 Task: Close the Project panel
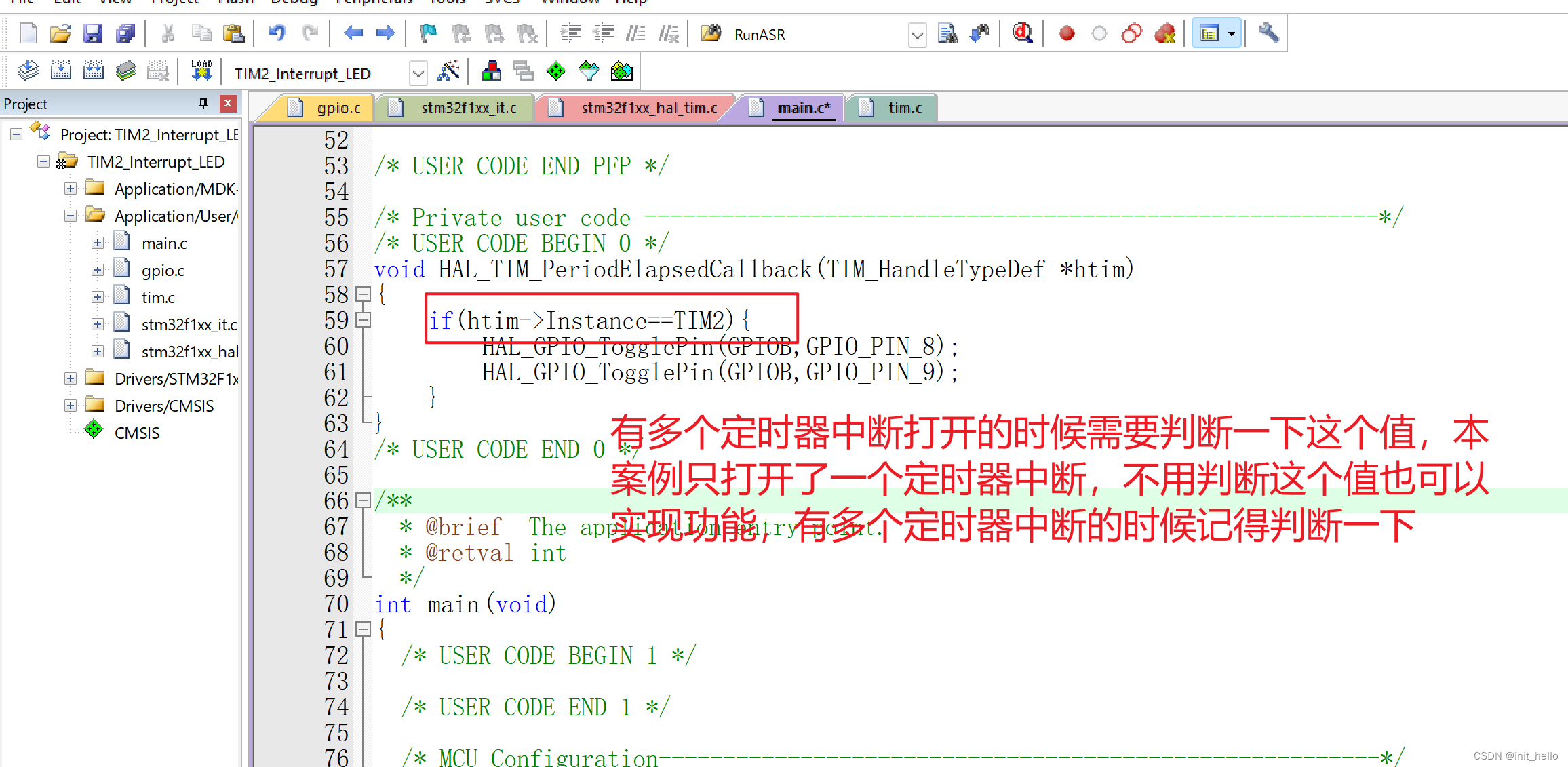(228, 103)
